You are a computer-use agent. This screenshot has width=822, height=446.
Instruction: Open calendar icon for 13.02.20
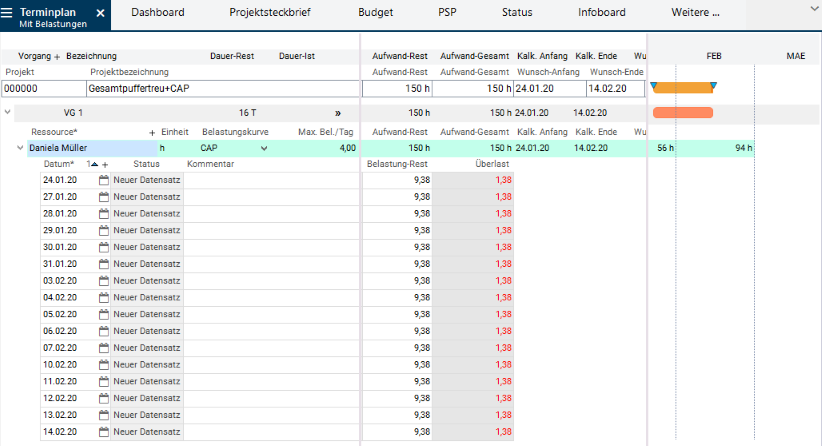click(x=104, y=415)
